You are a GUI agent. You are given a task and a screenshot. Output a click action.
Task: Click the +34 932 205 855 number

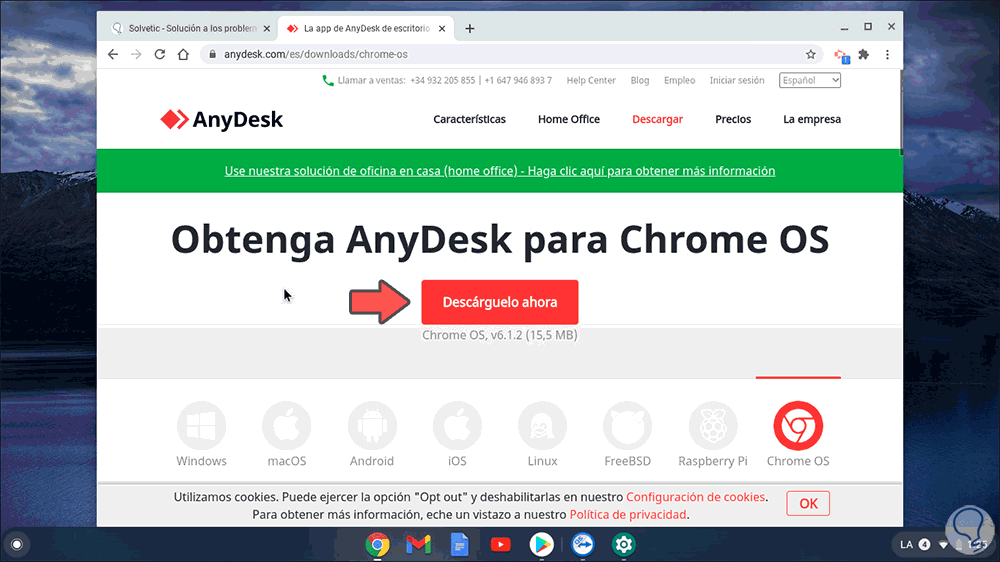[x=443, y=80]
